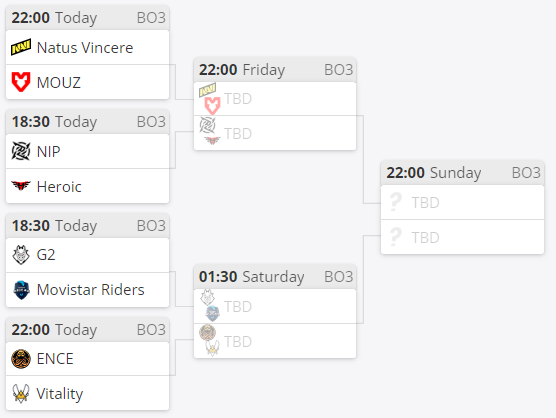Select the 22:00 Sunday final match header
Viewport: 556px width, 418px height.
tap(462, 173)
